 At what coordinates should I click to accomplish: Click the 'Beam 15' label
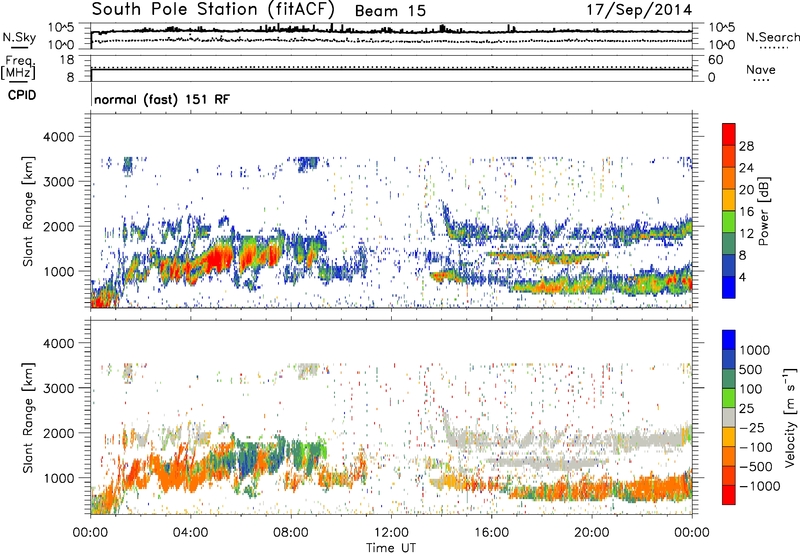pyautogui.click(x=390, y=11)
